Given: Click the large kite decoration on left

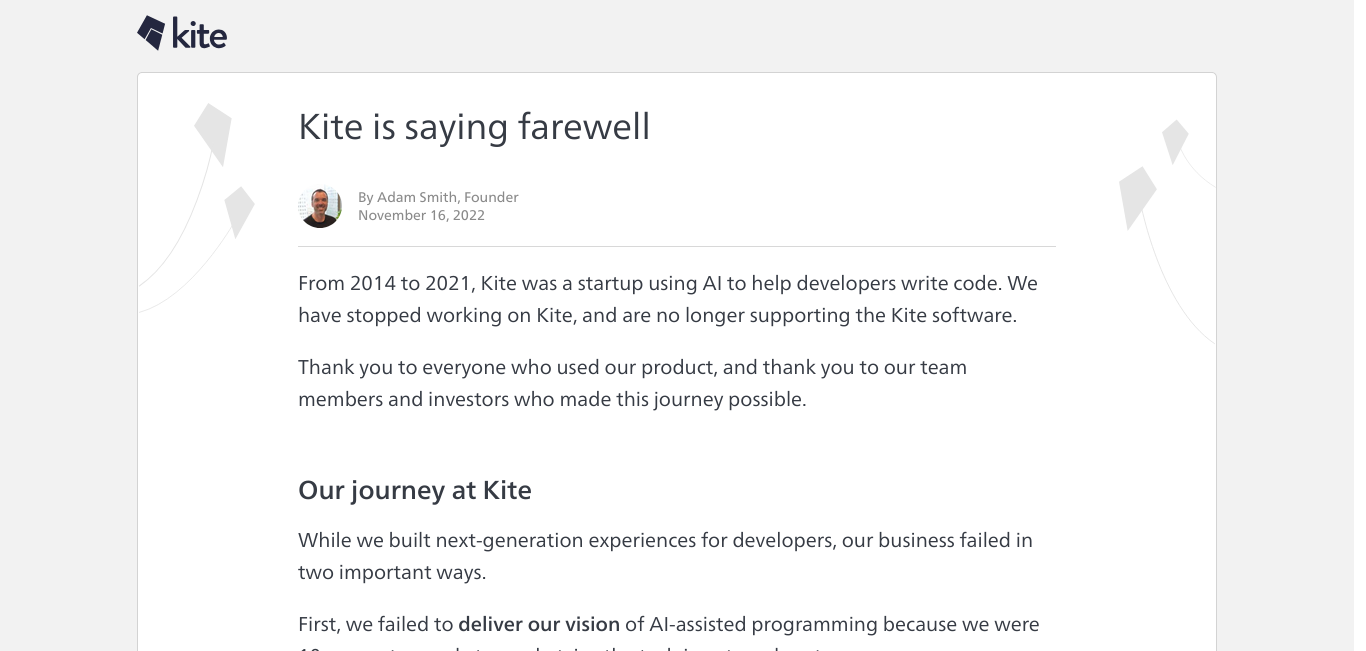Looking at the screenshot, I should point(213,134).
